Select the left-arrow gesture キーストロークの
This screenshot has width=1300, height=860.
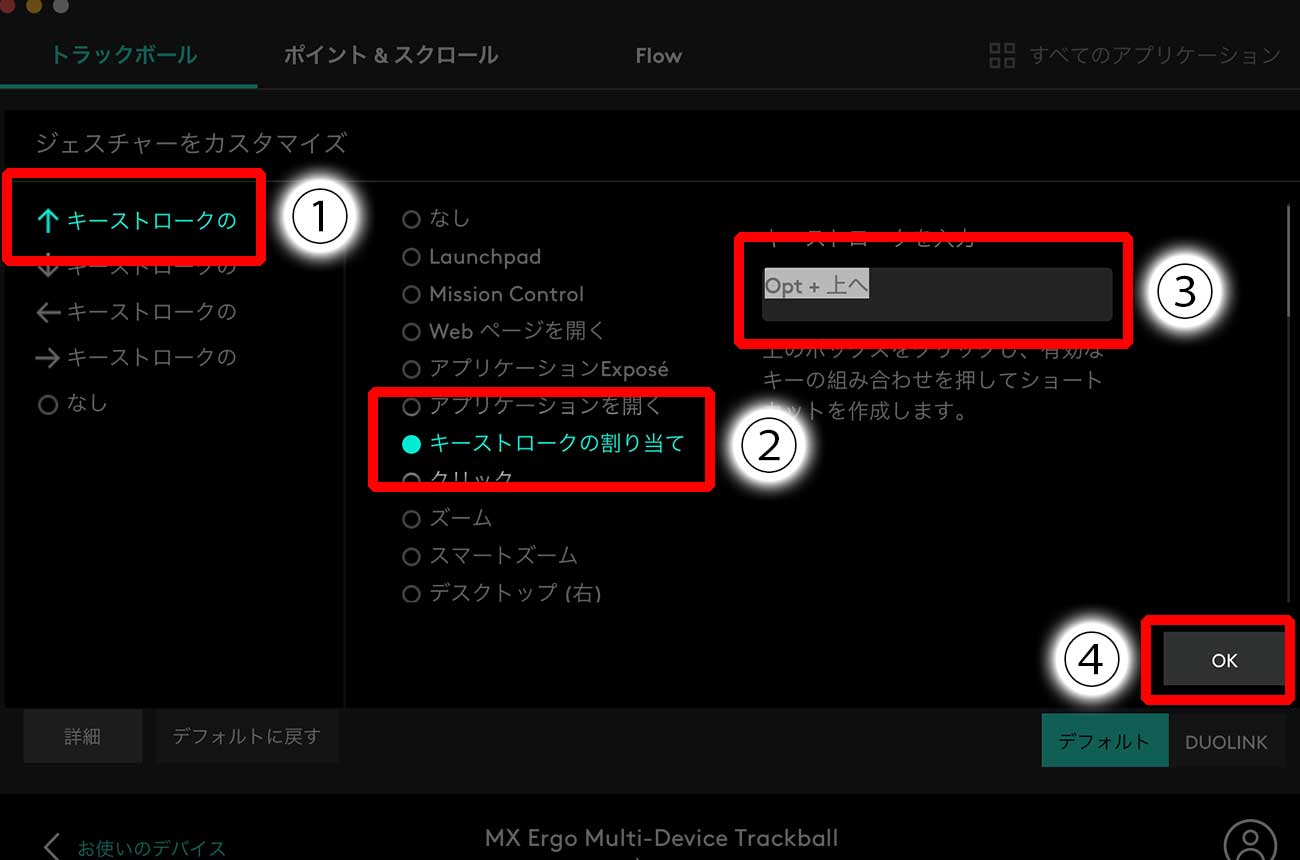pyautogui.click(x=136, y=312)
